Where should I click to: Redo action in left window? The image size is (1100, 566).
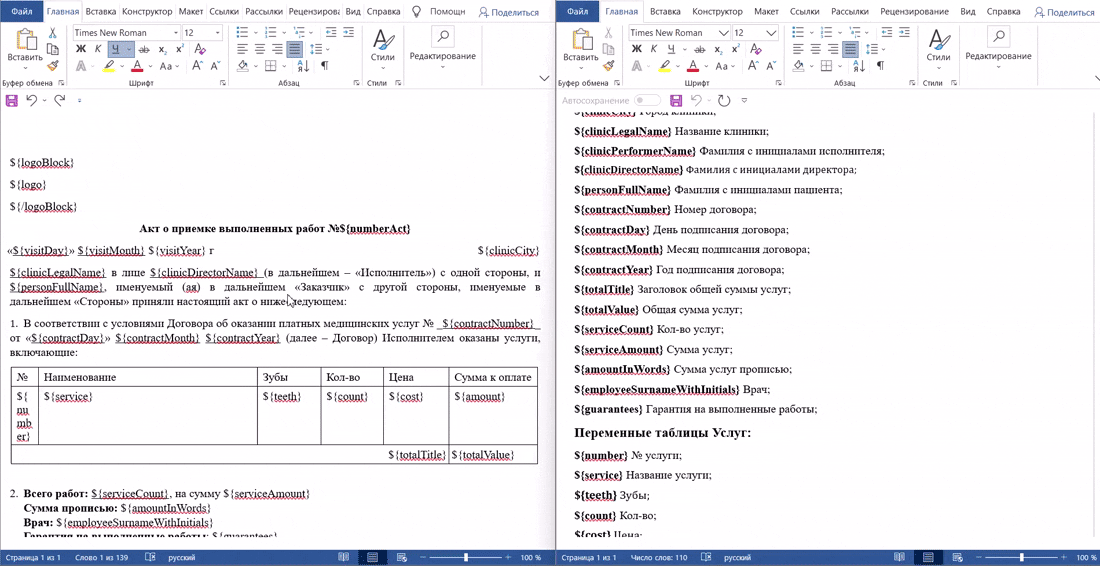pos(60,100)
